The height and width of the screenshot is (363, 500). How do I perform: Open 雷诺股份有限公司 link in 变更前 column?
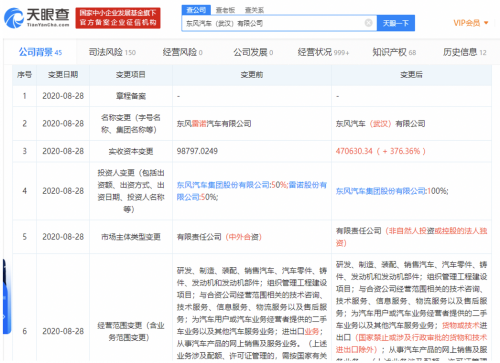(252, 191)
